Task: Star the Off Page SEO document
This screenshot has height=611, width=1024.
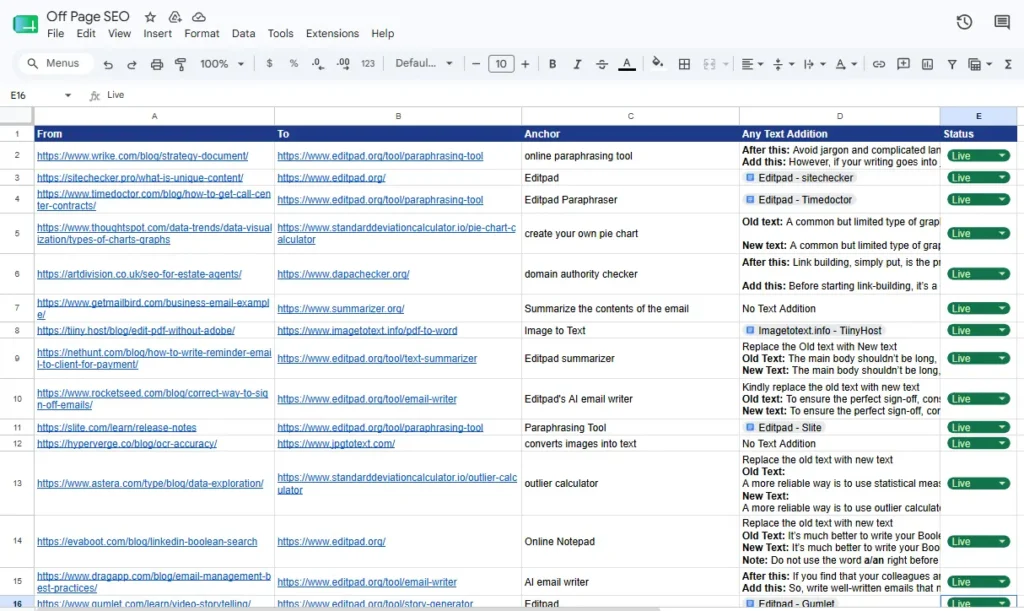Action: pyautogui.click(x=150, y=17)
